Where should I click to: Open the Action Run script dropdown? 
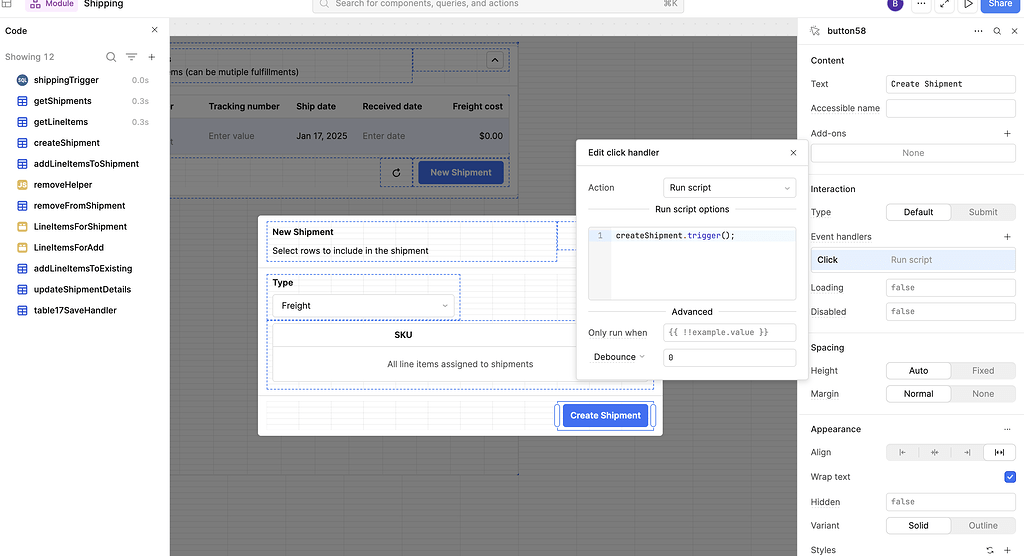pos(729,188)
